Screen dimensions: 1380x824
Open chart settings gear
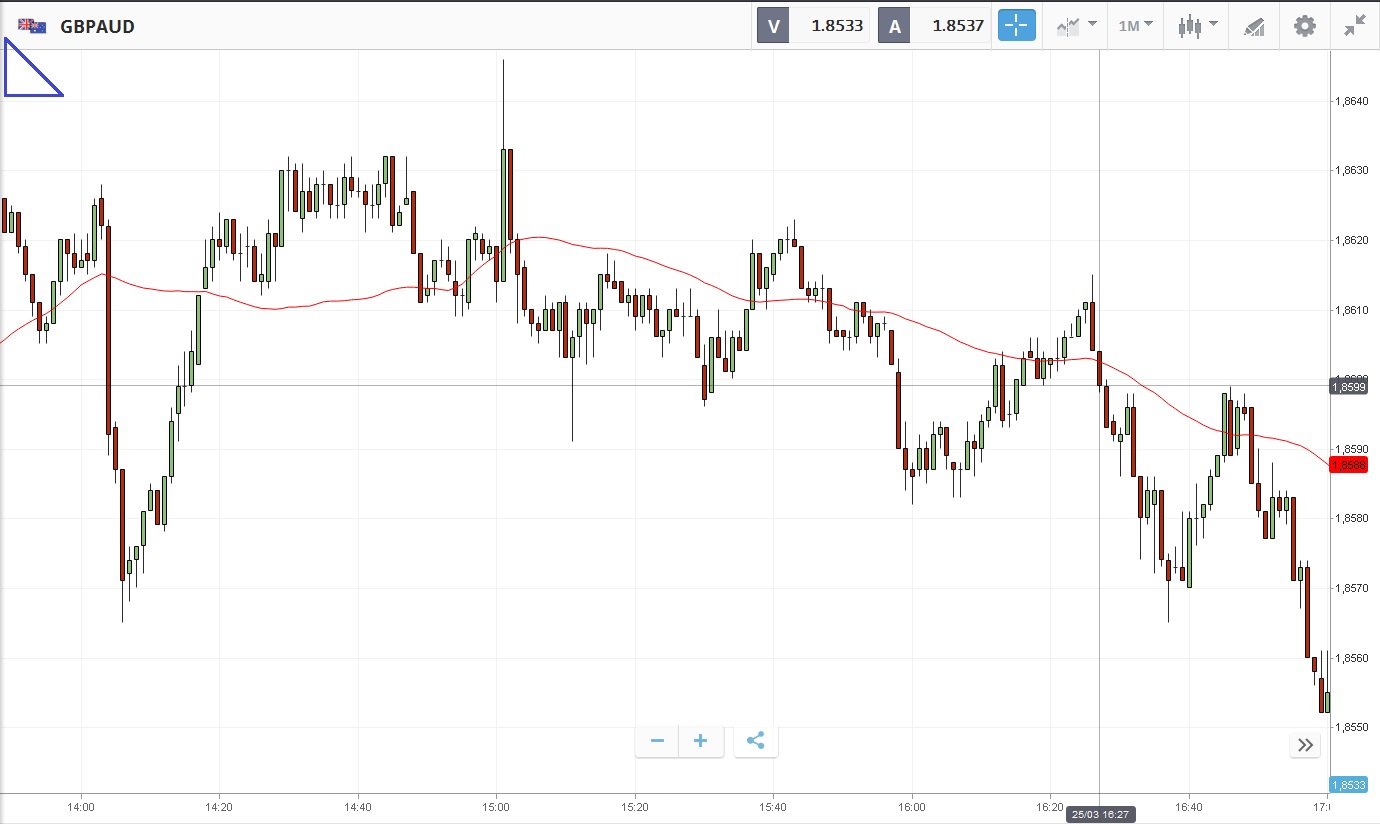point(1305,26)
